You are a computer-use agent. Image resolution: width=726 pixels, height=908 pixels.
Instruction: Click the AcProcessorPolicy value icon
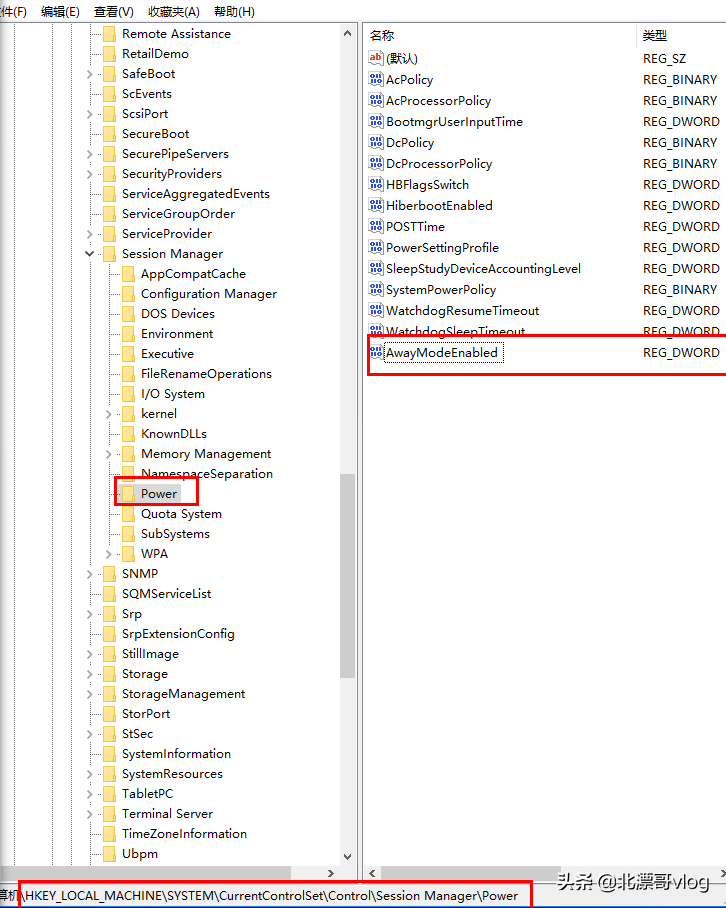click(x=376, y=100)
